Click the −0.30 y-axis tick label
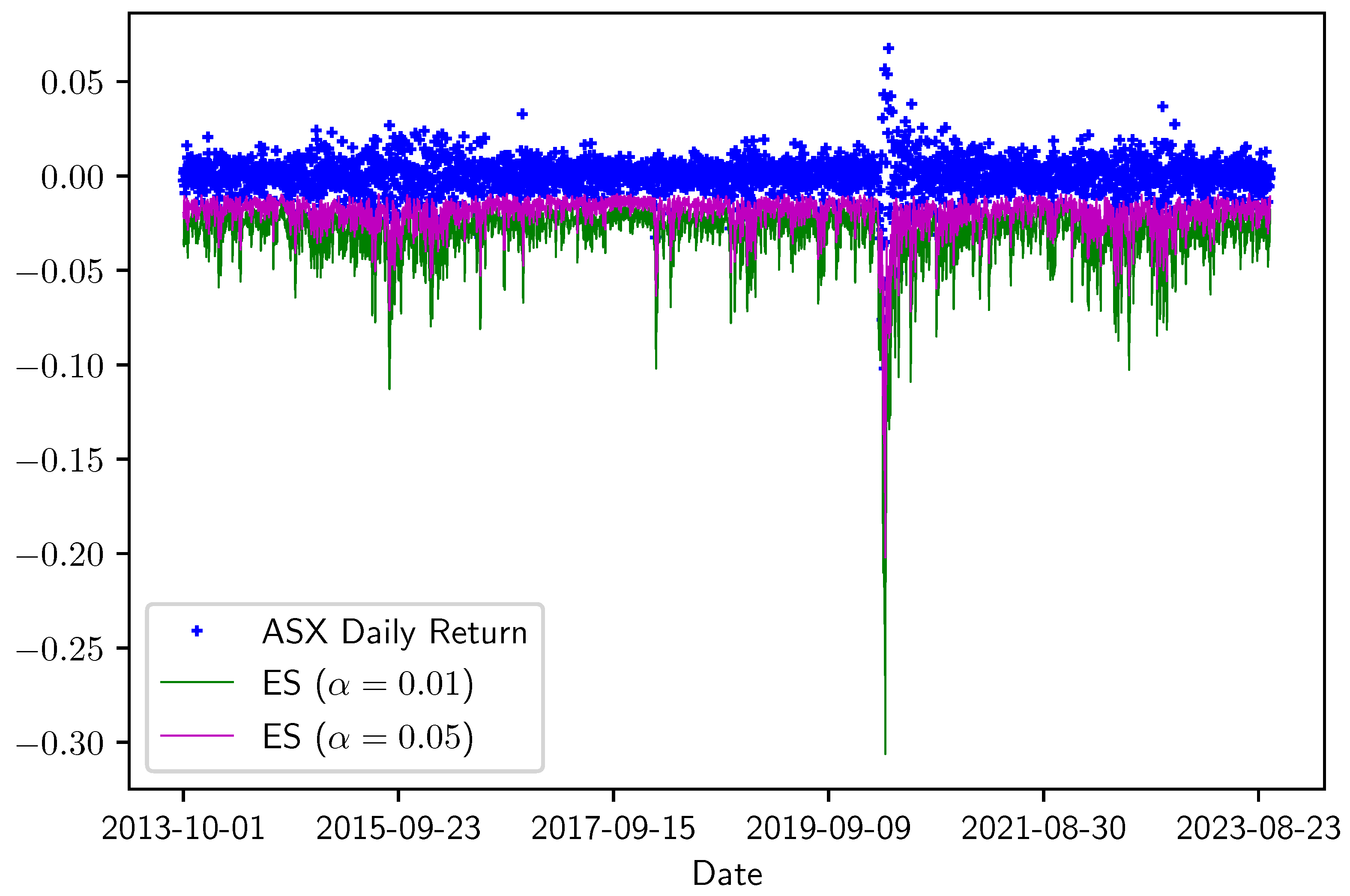The image size is (1350, 896). point(60,744)
